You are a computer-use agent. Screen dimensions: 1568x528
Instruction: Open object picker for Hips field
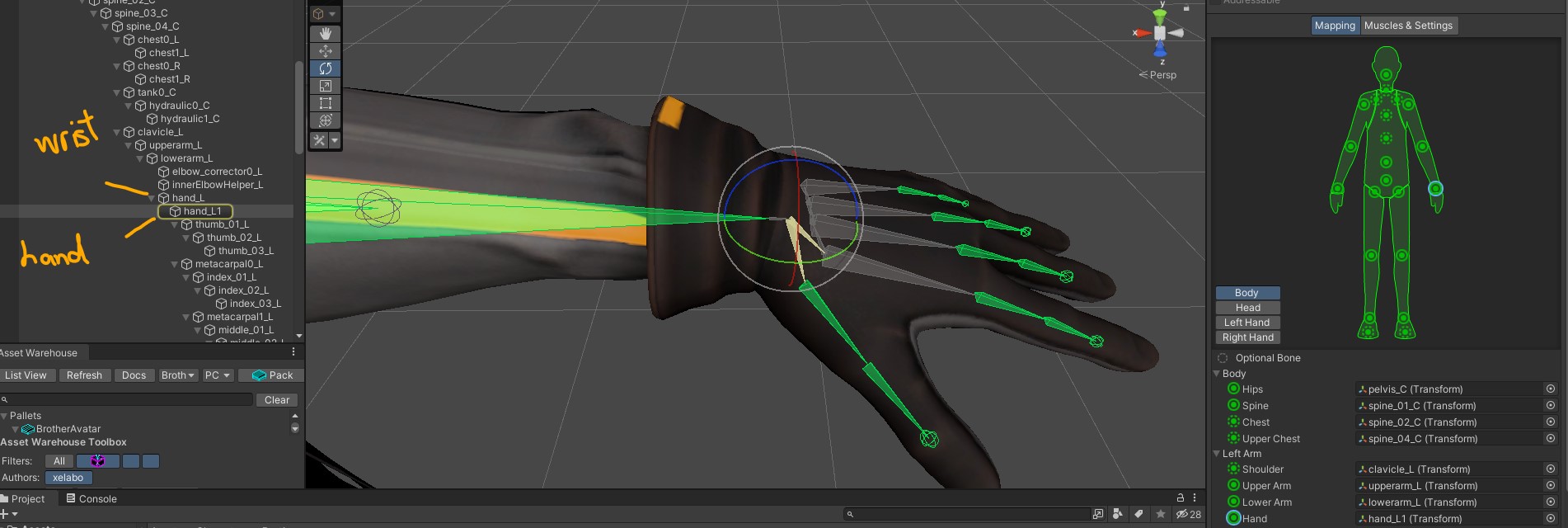pyautogui.click(x=1550, y=389)
